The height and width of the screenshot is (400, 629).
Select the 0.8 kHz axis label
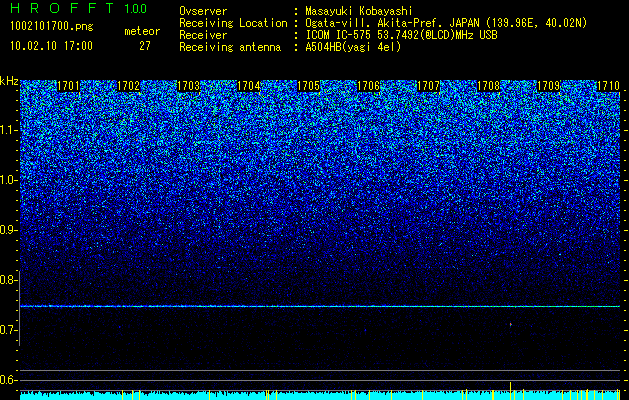click(8, 280)
